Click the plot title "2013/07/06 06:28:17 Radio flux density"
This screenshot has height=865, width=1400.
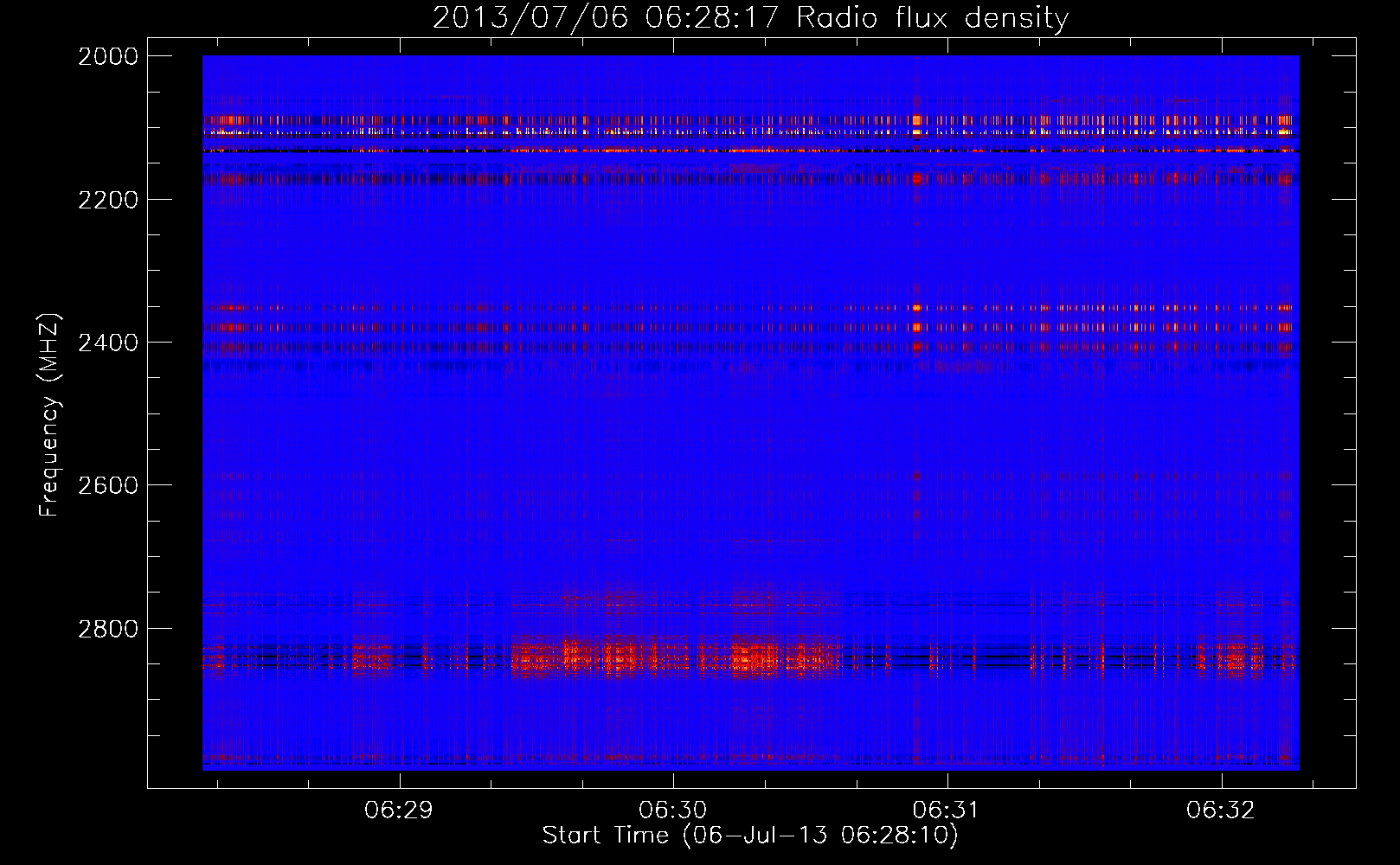(x=750, y=17)
